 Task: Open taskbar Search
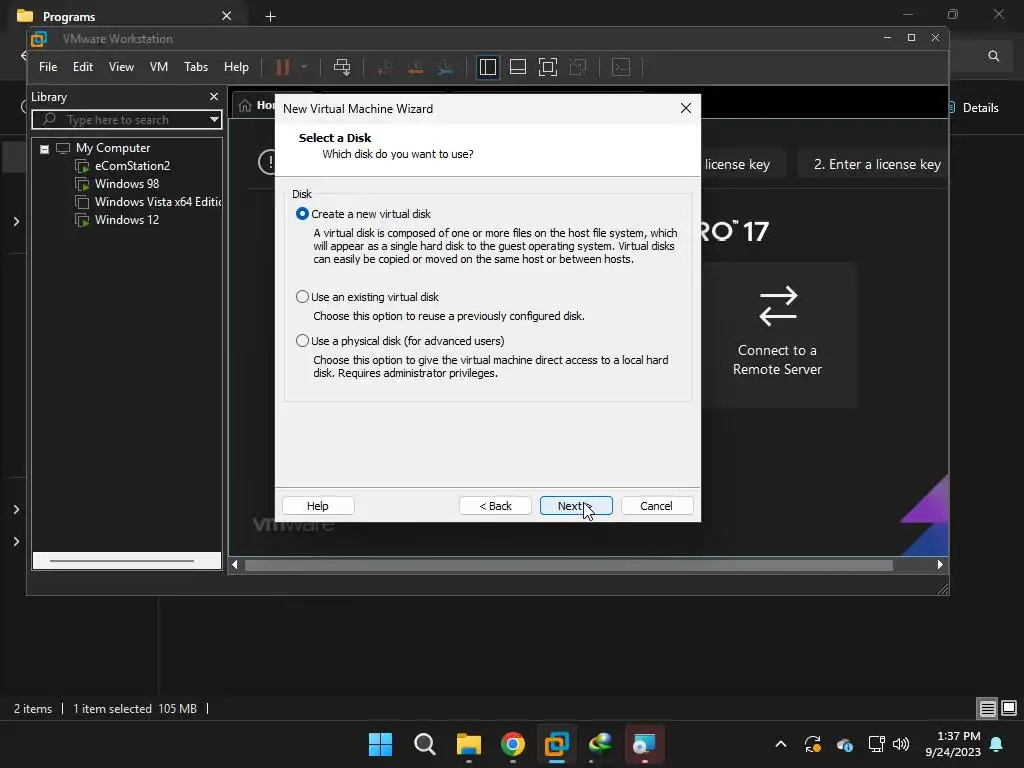tap(424, 744)
